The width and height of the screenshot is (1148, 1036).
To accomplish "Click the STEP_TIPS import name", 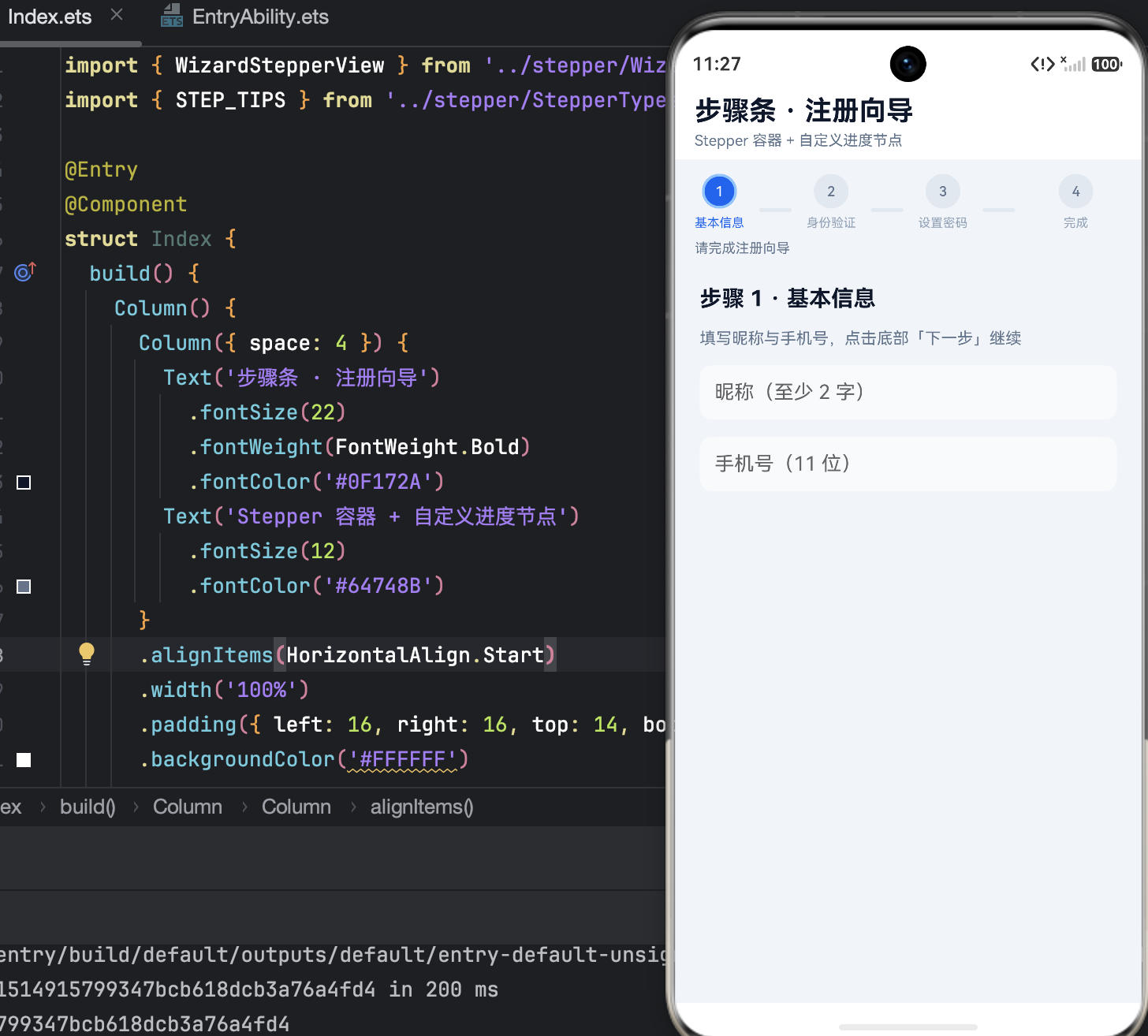I will click(x=230, y=100).
